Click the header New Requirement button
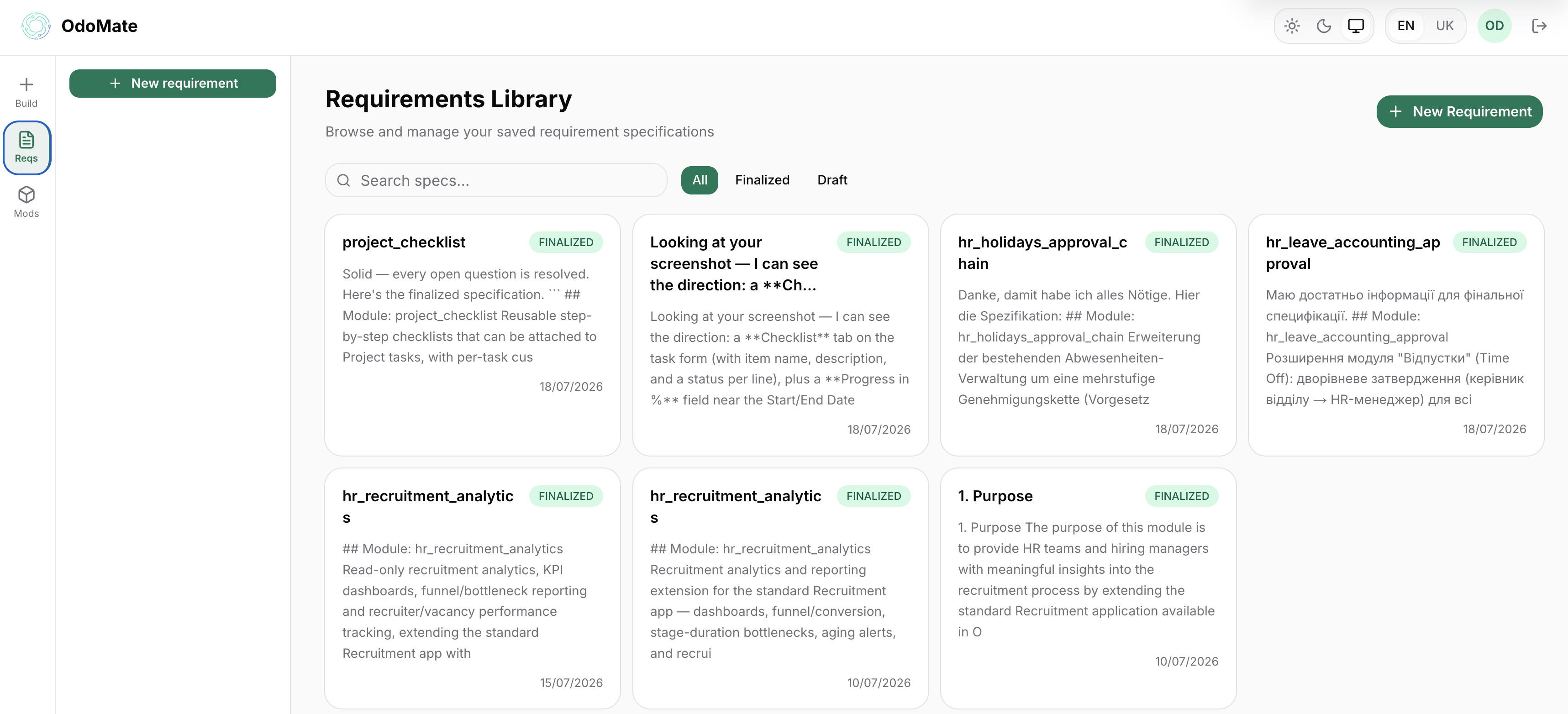1568x714 pixels. (x=1459, y=111)
